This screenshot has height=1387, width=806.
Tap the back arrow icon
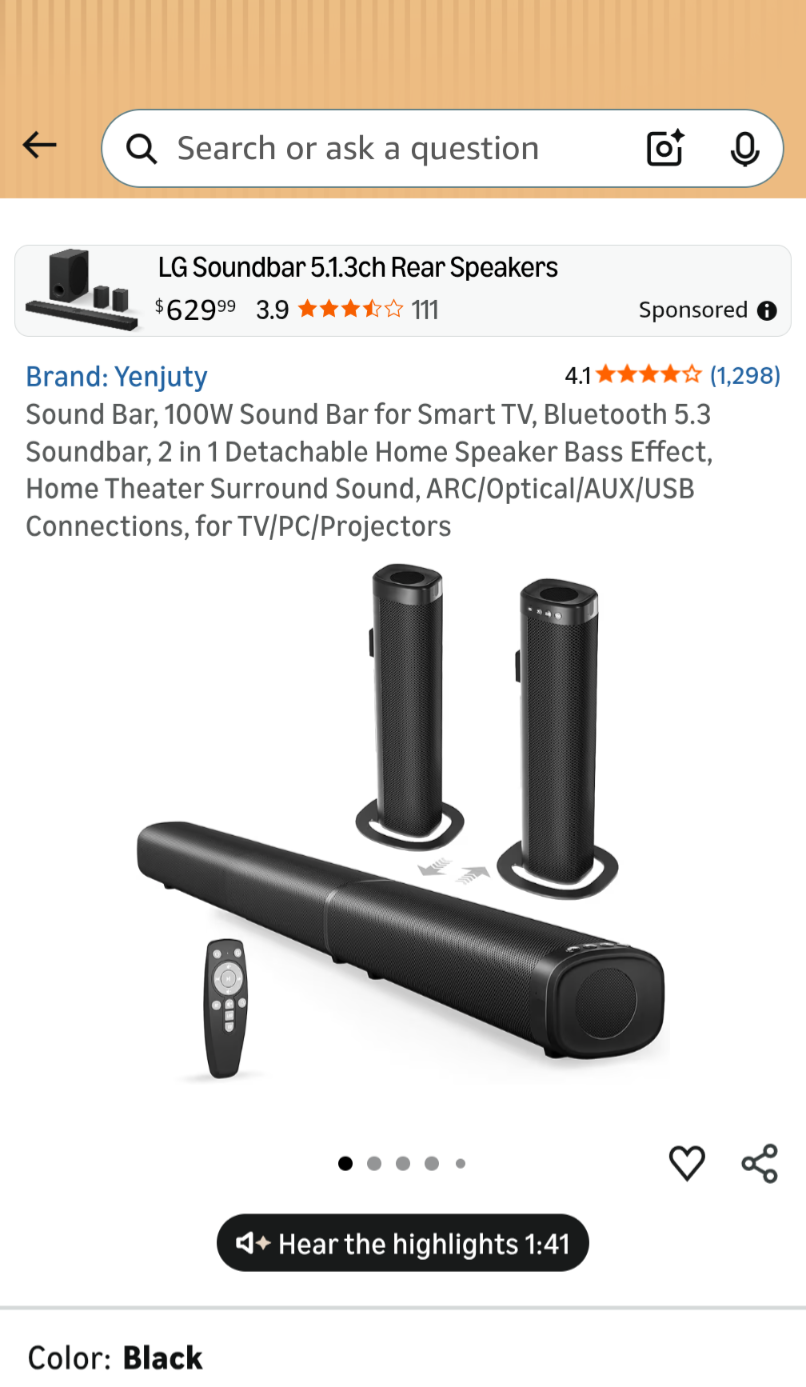coord(40,146)
